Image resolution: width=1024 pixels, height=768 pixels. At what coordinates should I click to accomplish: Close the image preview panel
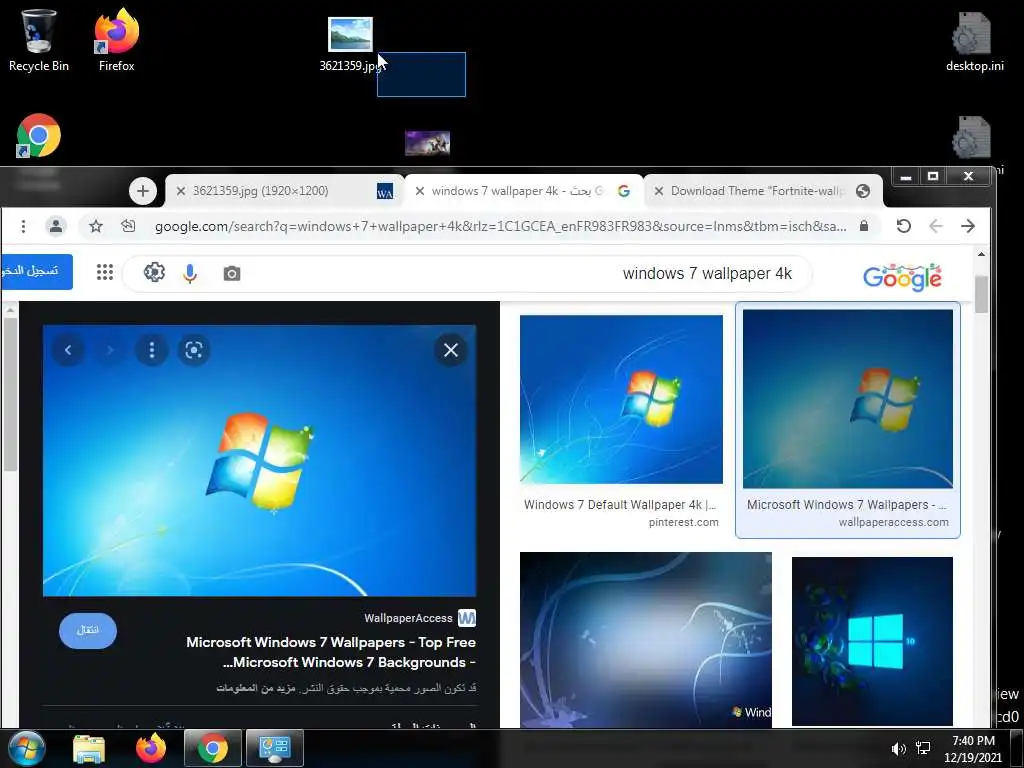pos(451,350)
